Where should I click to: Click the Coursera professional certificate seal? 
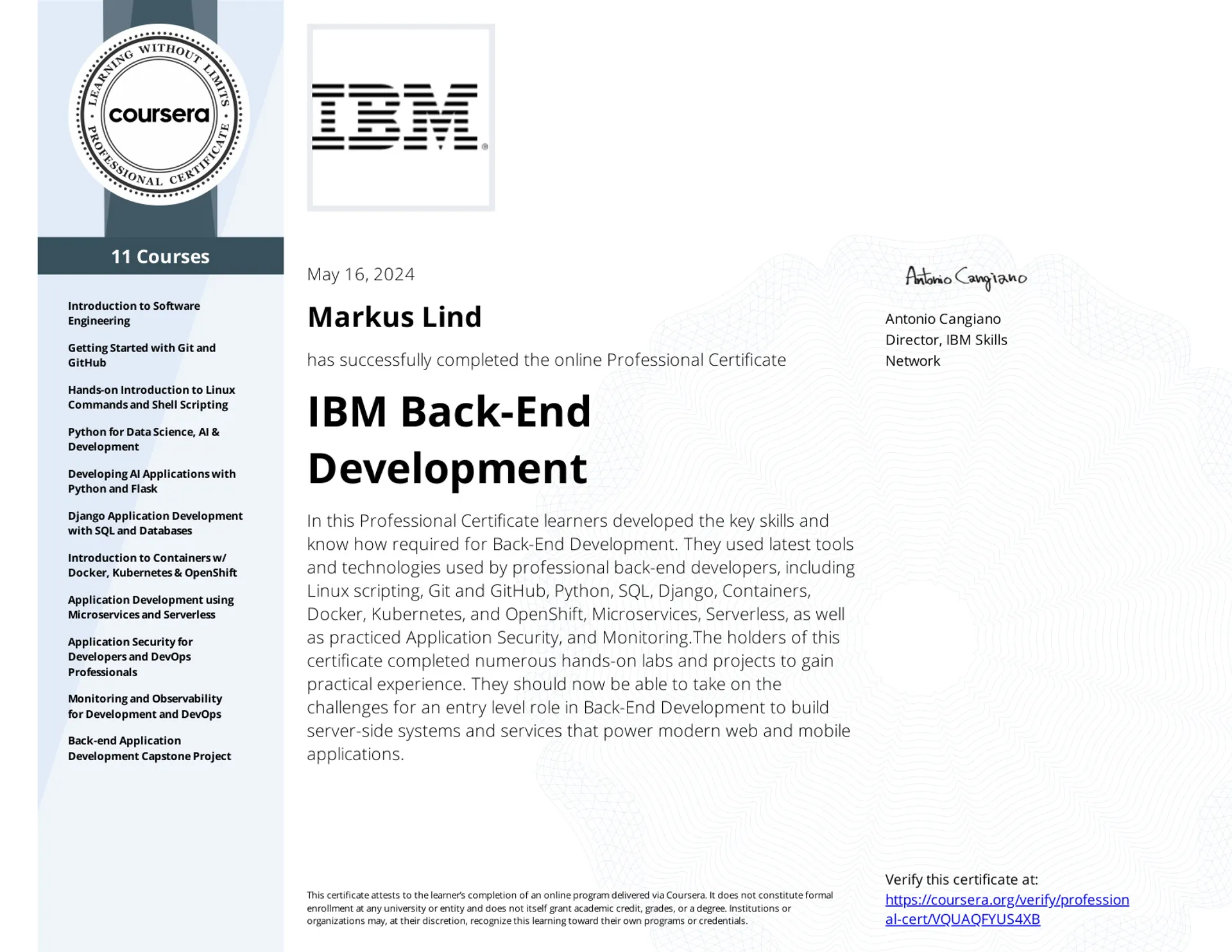[159, 115]
